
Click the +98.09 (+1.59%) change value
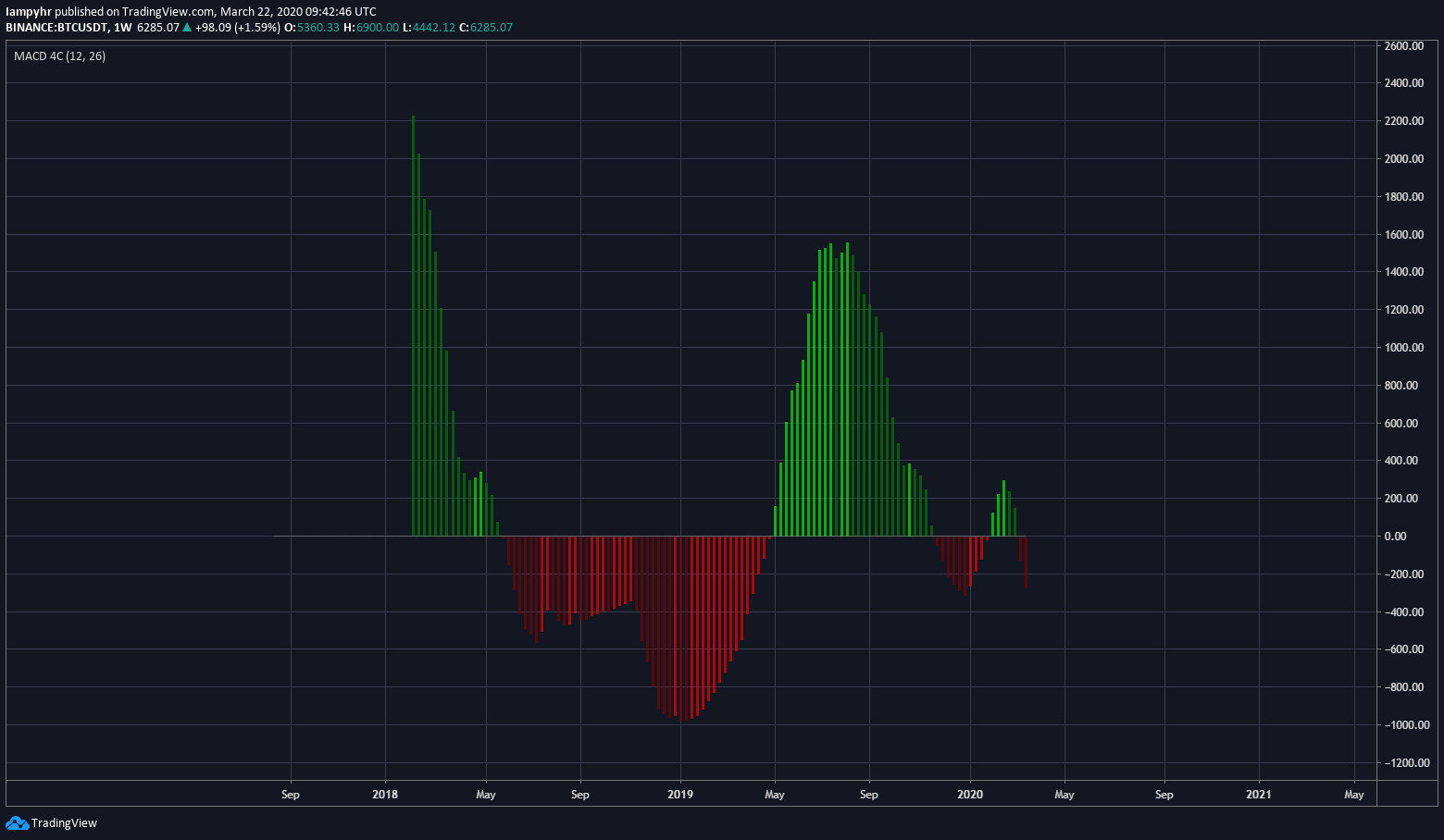[x=237, y=28]
